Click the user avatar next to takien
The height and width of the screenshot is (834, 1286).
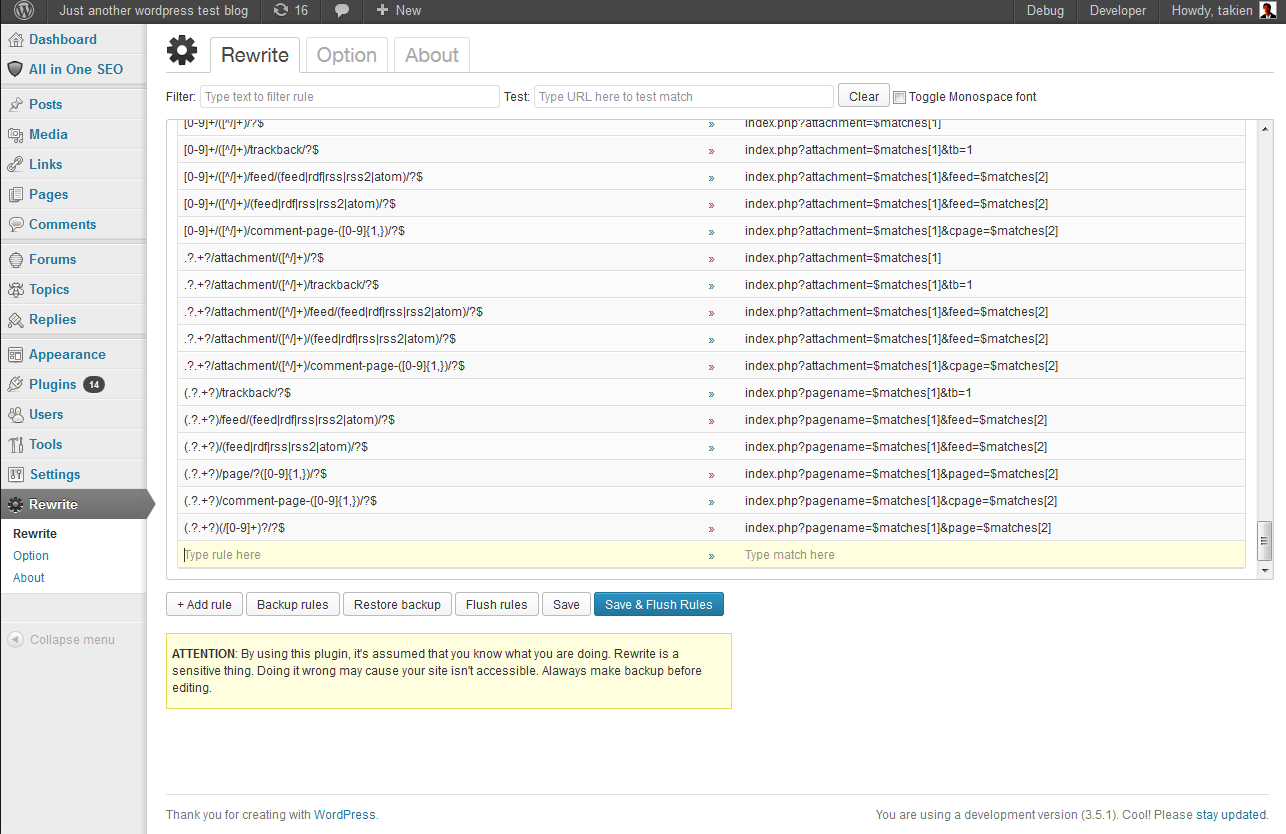point(1267,11)
